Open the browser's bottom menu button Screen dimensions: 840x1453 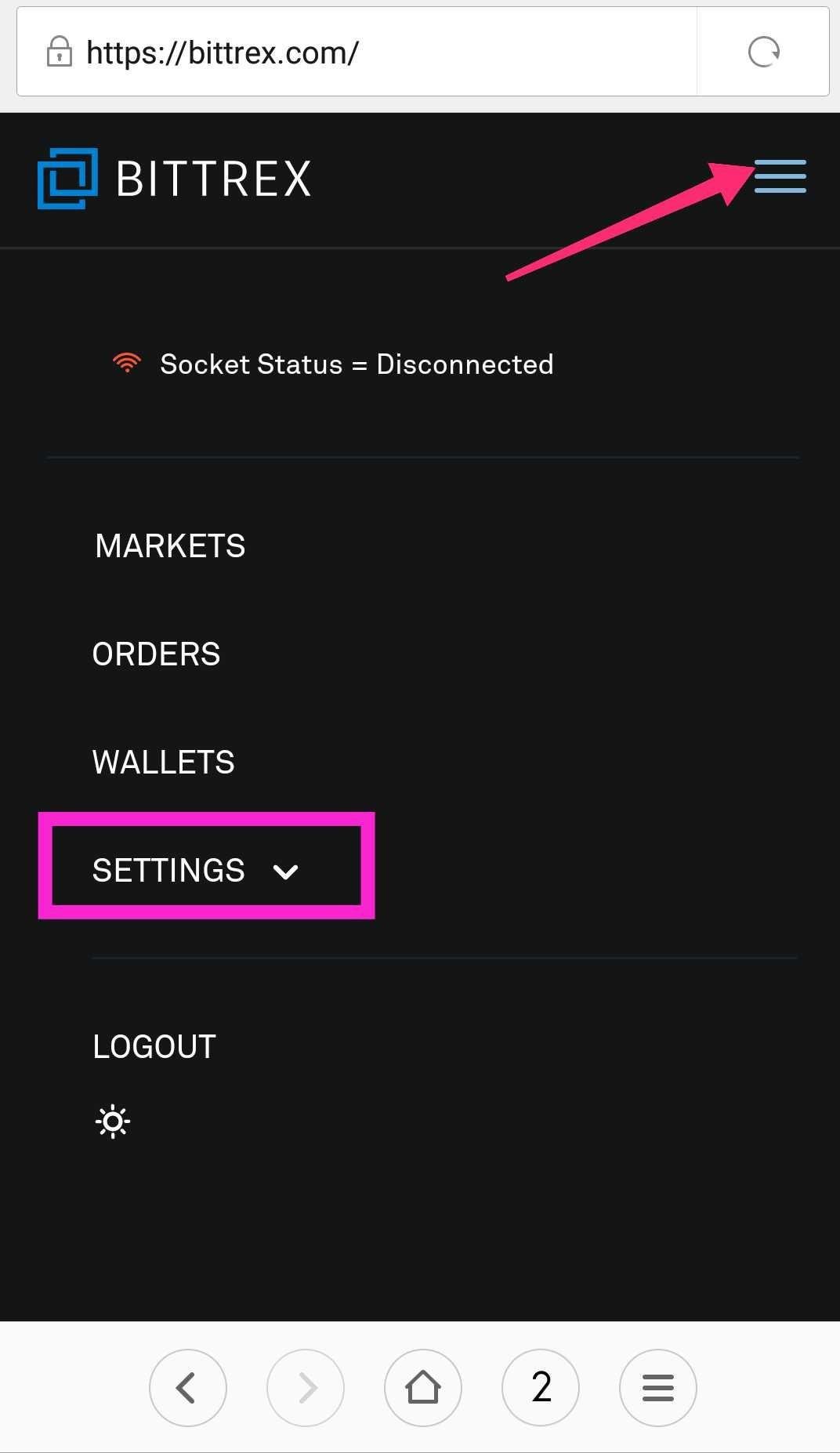657,1388
